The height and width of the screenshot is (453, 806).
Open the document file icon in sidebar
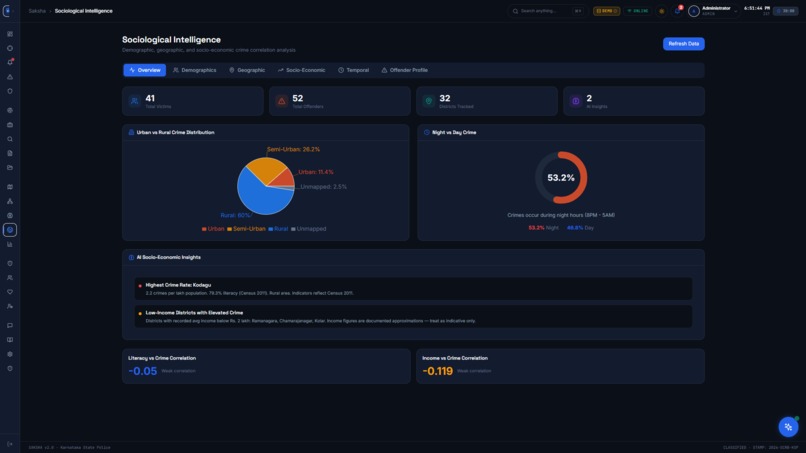[10, 153]
